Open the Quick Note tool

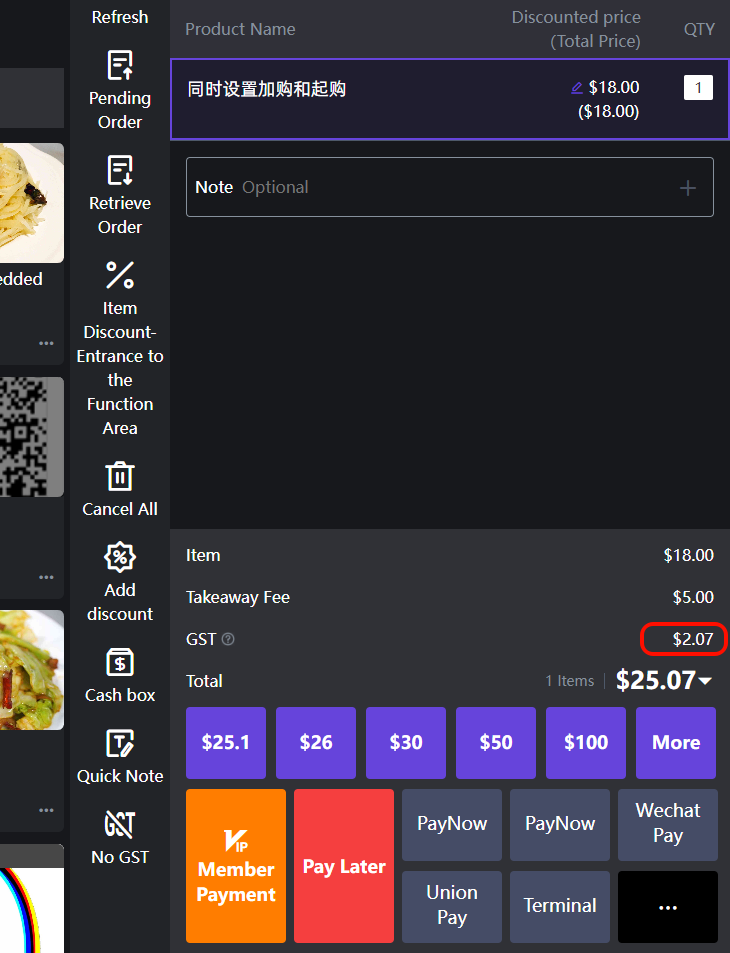[x=120, y=743]
